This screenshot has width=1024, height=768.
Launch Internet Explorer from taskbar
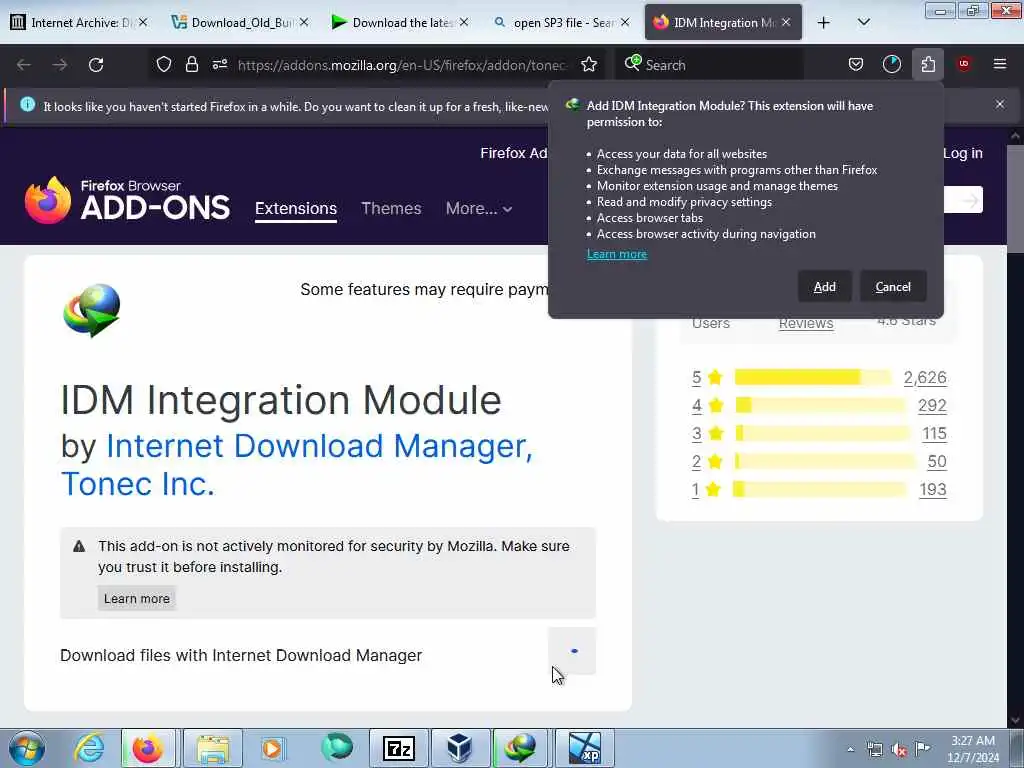tap(89, 748)
